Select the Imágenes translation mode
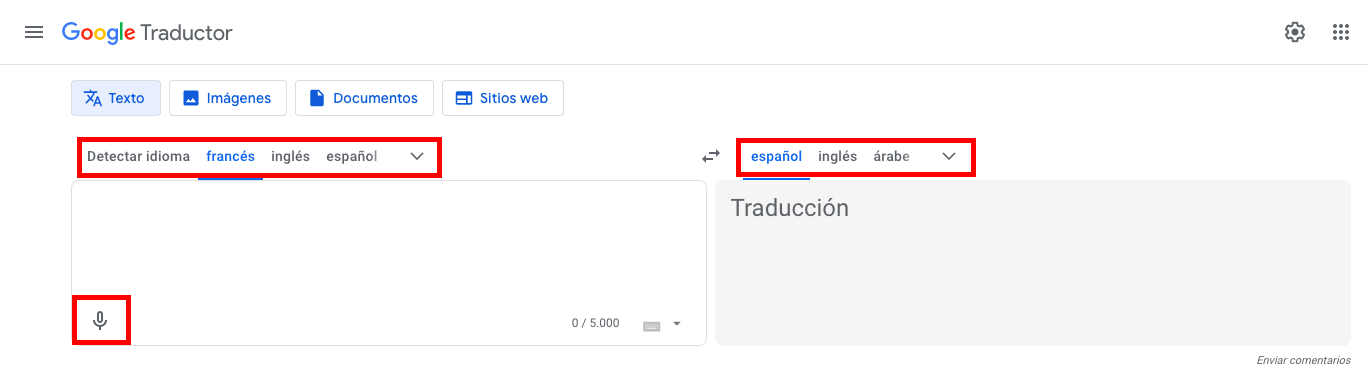1368x389 pixels. 228,98
